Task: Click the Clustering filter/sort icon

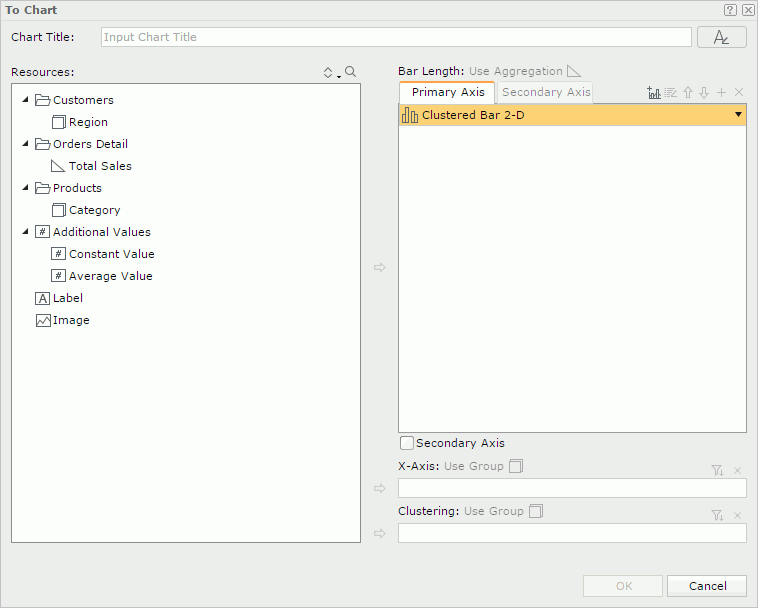Action: coord(717,515)
